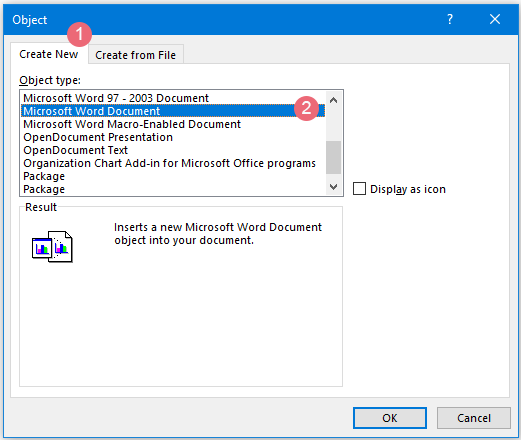
Task: Enable the Display as icon checkbox
Action: [359, 189]
